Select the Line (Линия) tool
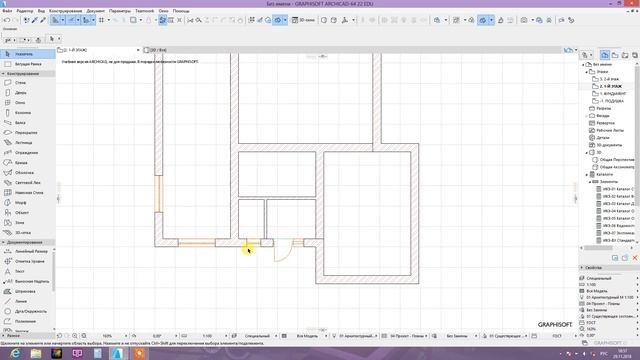 26,301
